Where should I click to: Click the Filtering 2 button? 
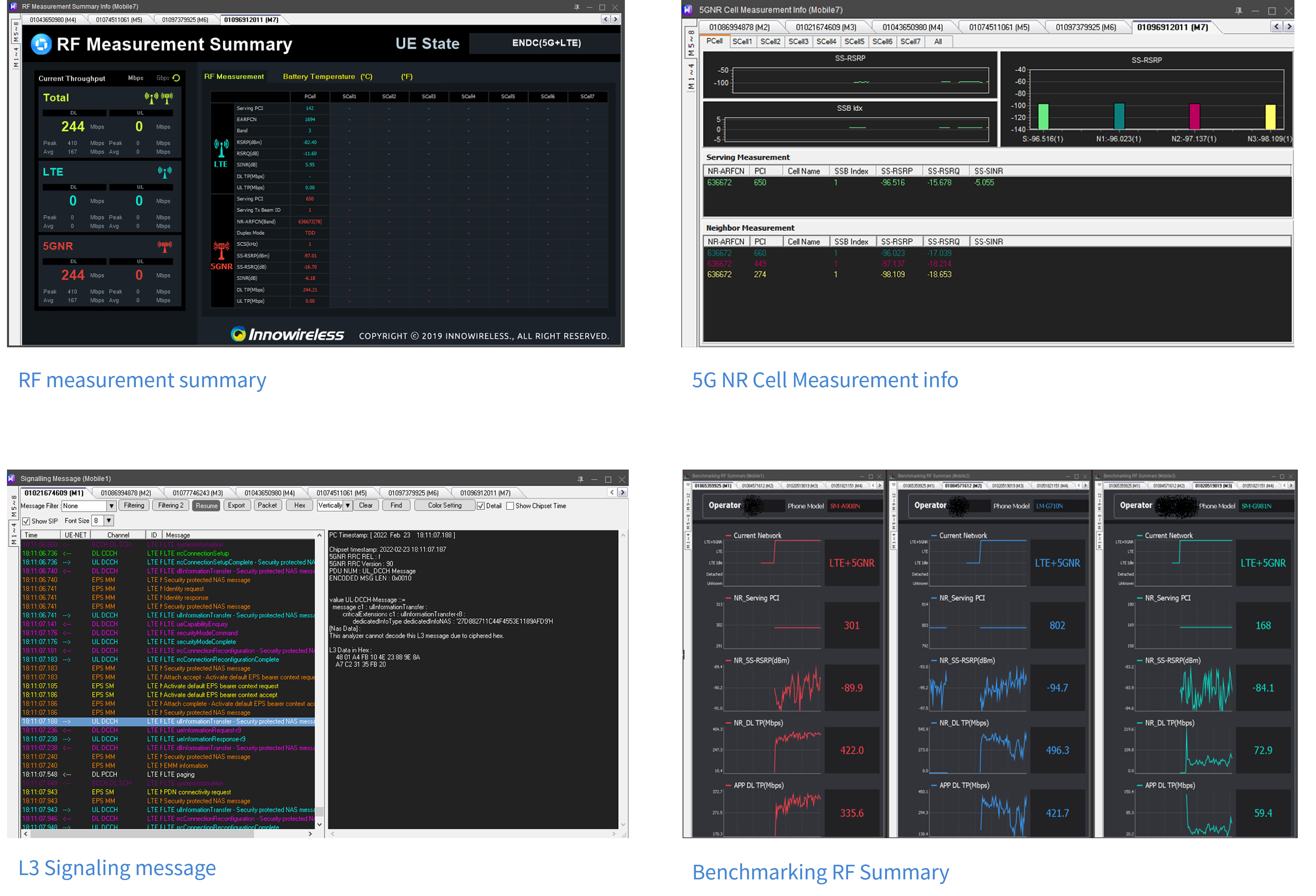point(171,506)
